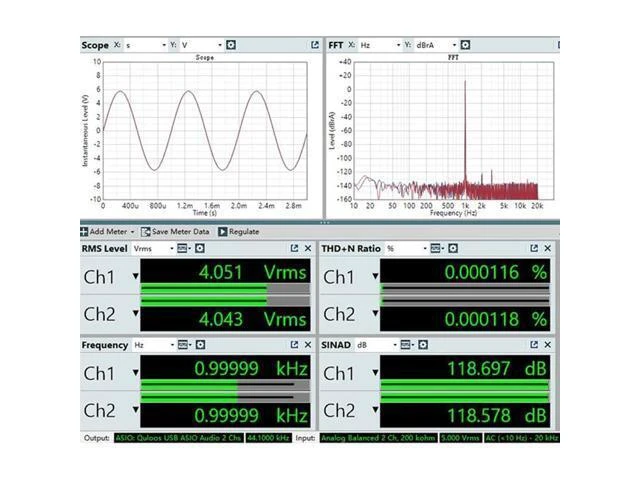The height and width of the screenshot is (480, 640).
Task: Open FFT X-axis Hz unit dropdown
Action: (x=380, y=45)
